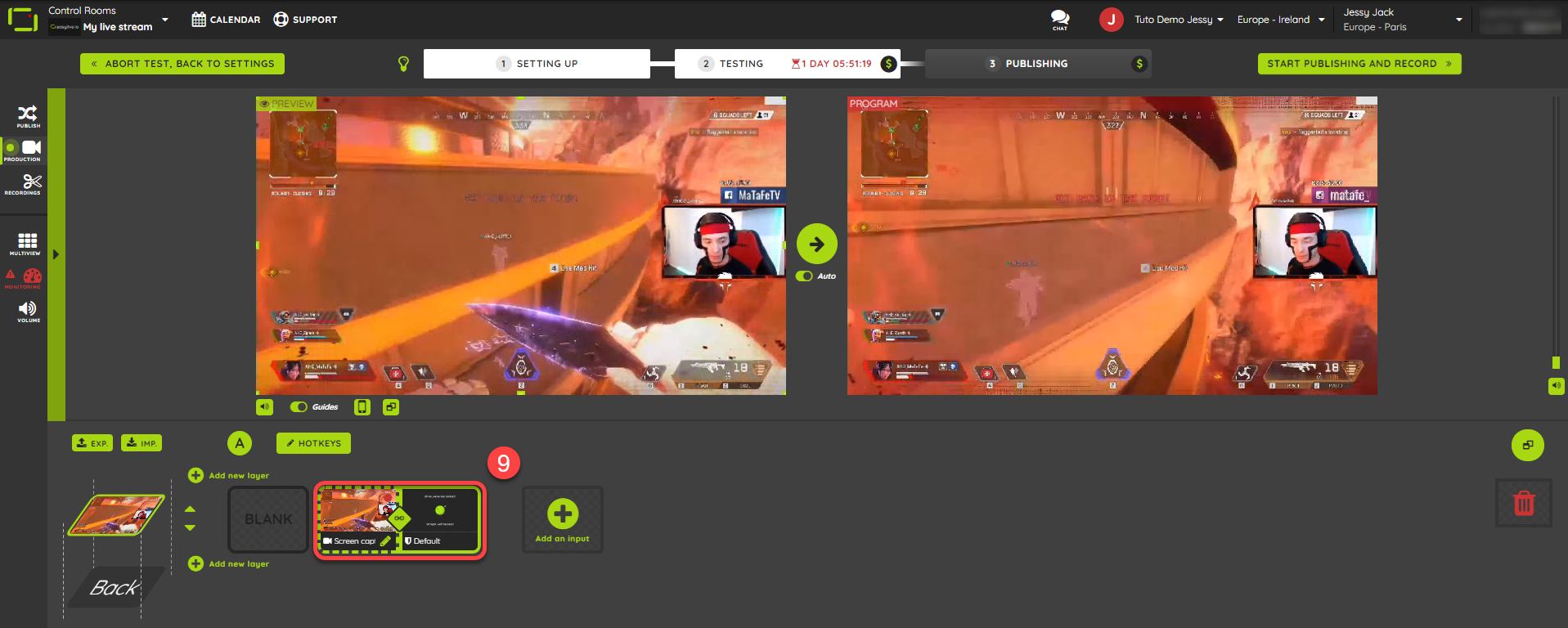Click the link diamond icon between input and overlay

[399, 518]
